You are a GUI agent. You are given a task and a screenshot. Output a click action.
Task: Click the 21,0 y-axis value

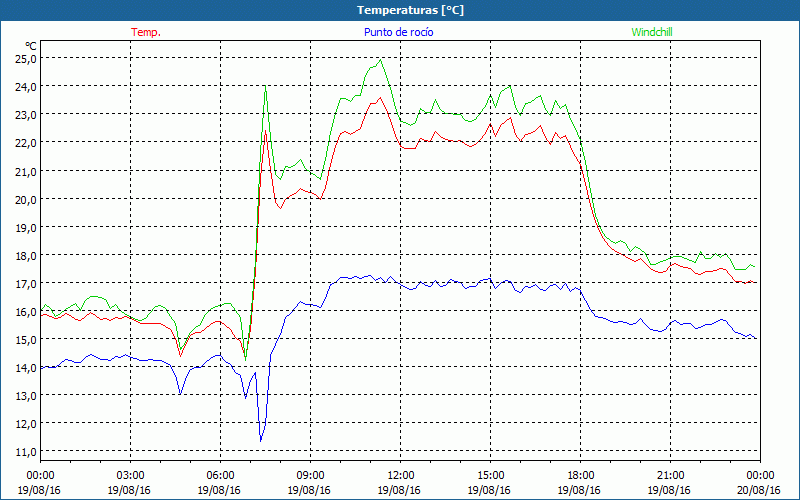(x=26, y=171)
